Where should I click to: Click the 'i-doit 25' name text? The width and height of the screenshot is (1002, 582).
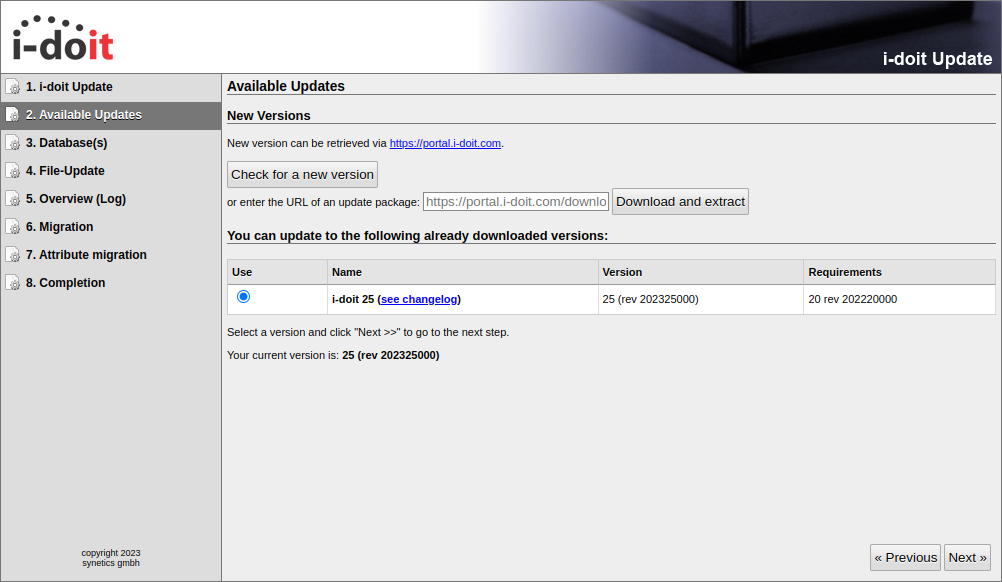[x=353, y=299]
